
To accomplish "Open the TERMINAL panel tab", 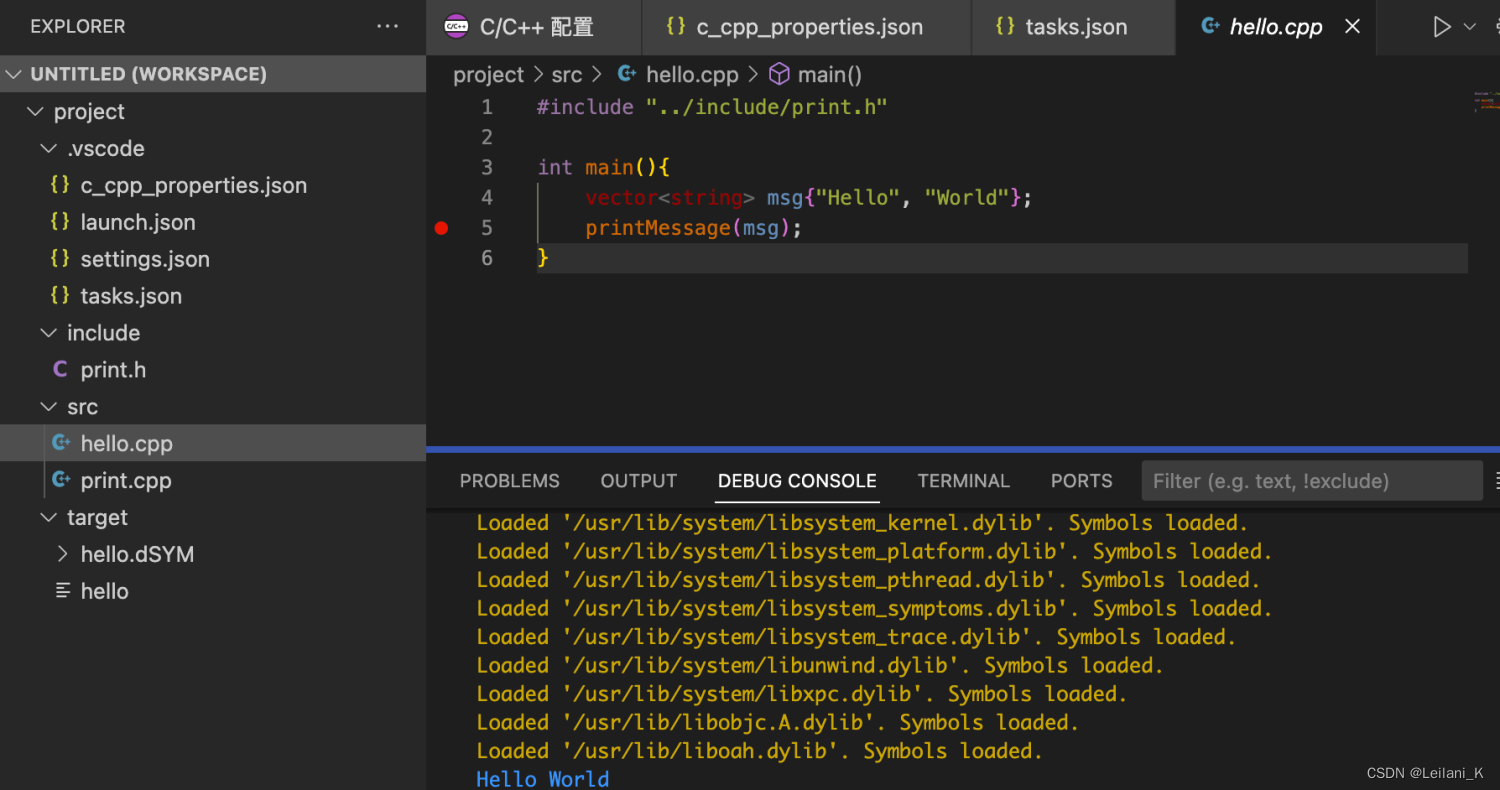I will pyautogui.click(x=963, y=481).
